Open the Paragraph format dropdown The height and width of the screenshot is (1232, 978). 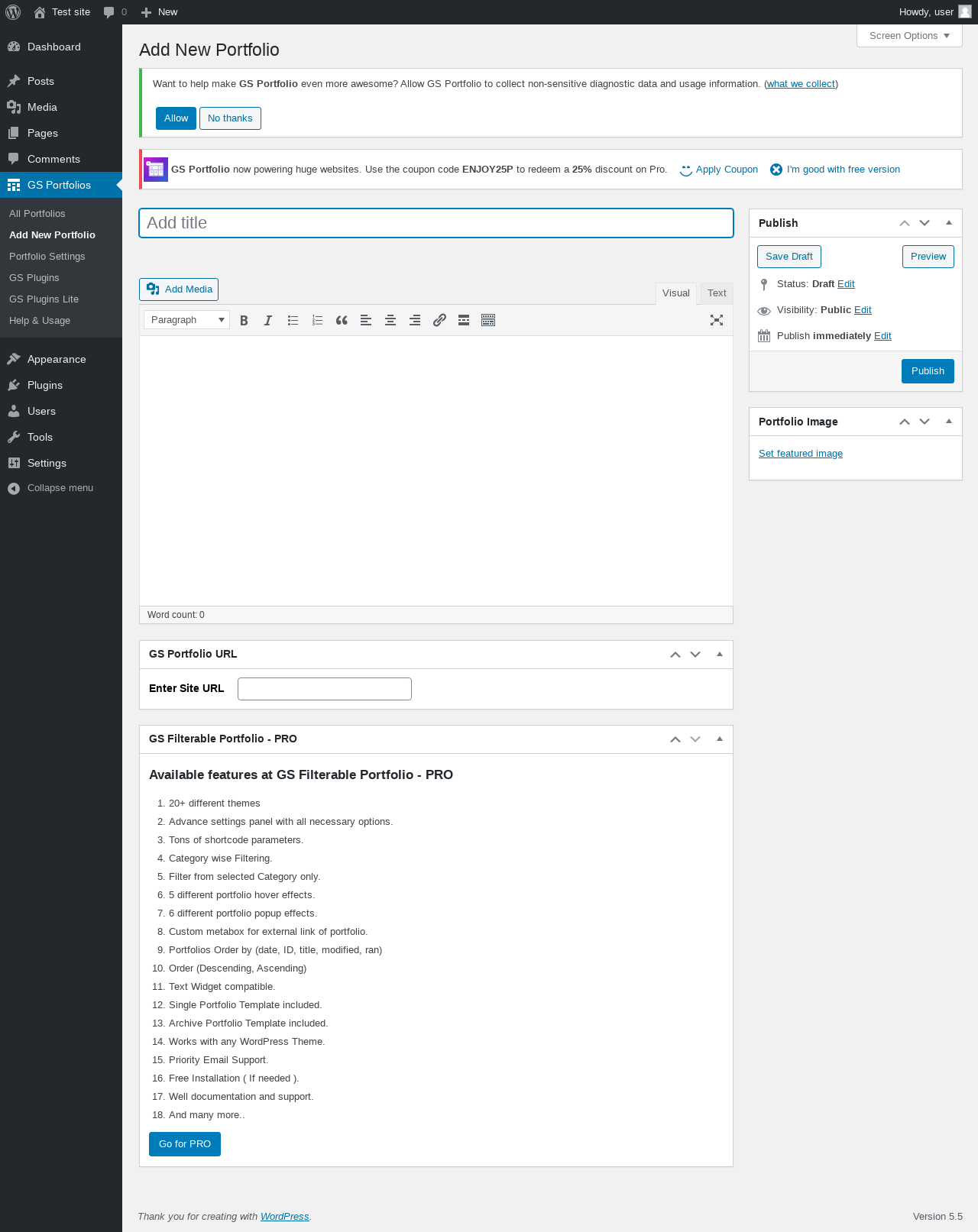coord(186,320)
